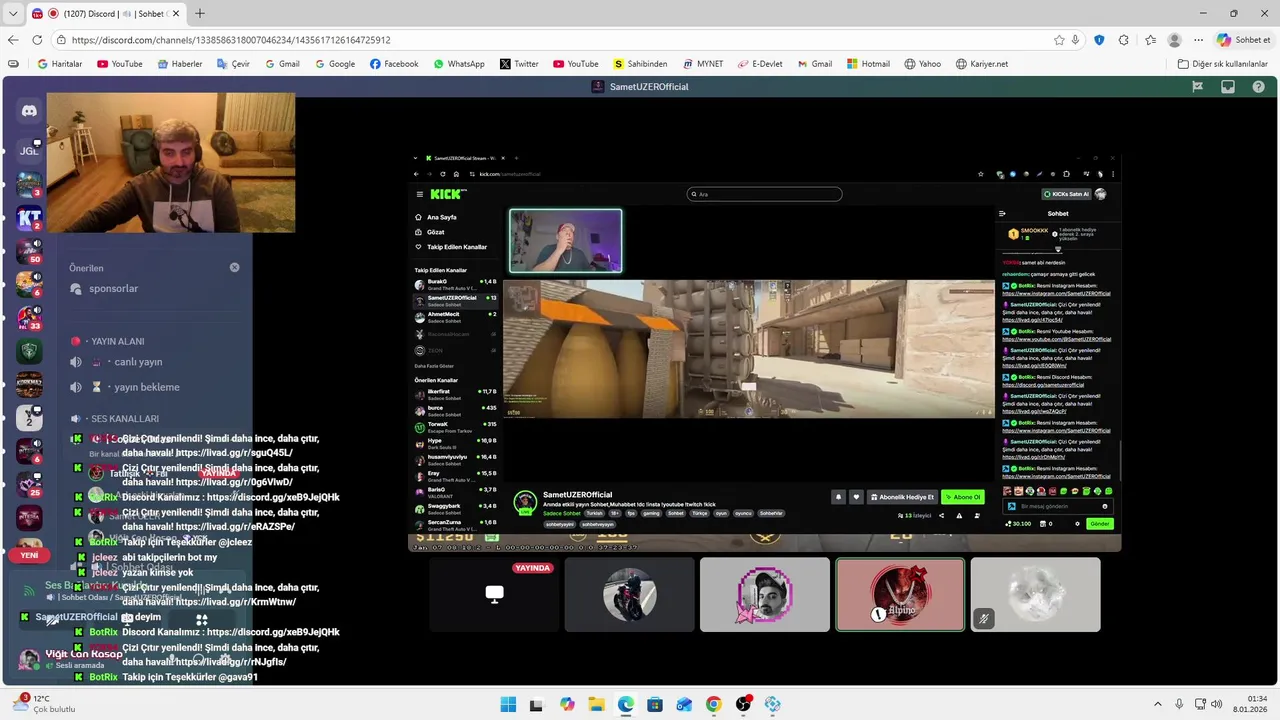Screen dimensions: 1280x720
Task: Open browser profile avatar
Action: 1174,40
